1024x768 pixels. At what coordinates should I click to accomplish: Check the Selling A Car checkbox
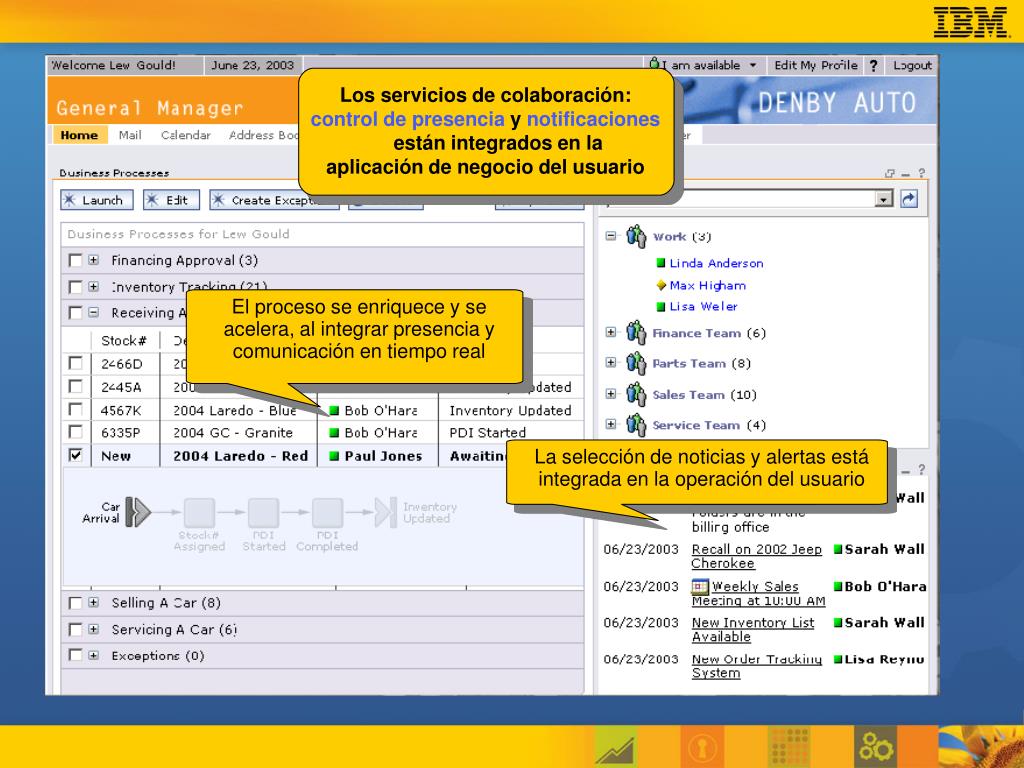[75, 603]
